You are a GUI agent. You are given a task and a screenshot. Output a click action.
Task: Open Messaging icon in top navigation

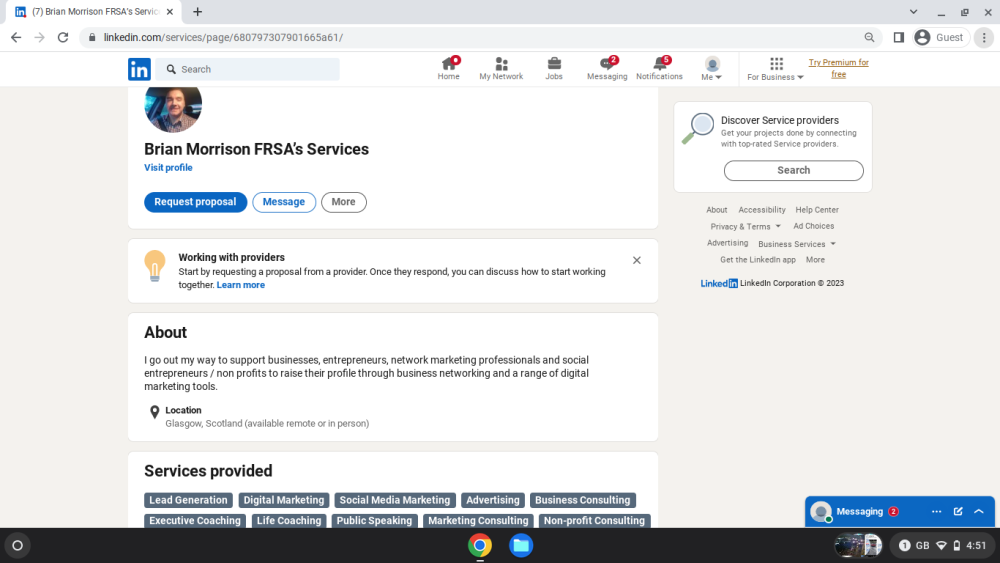pos(607,68)
